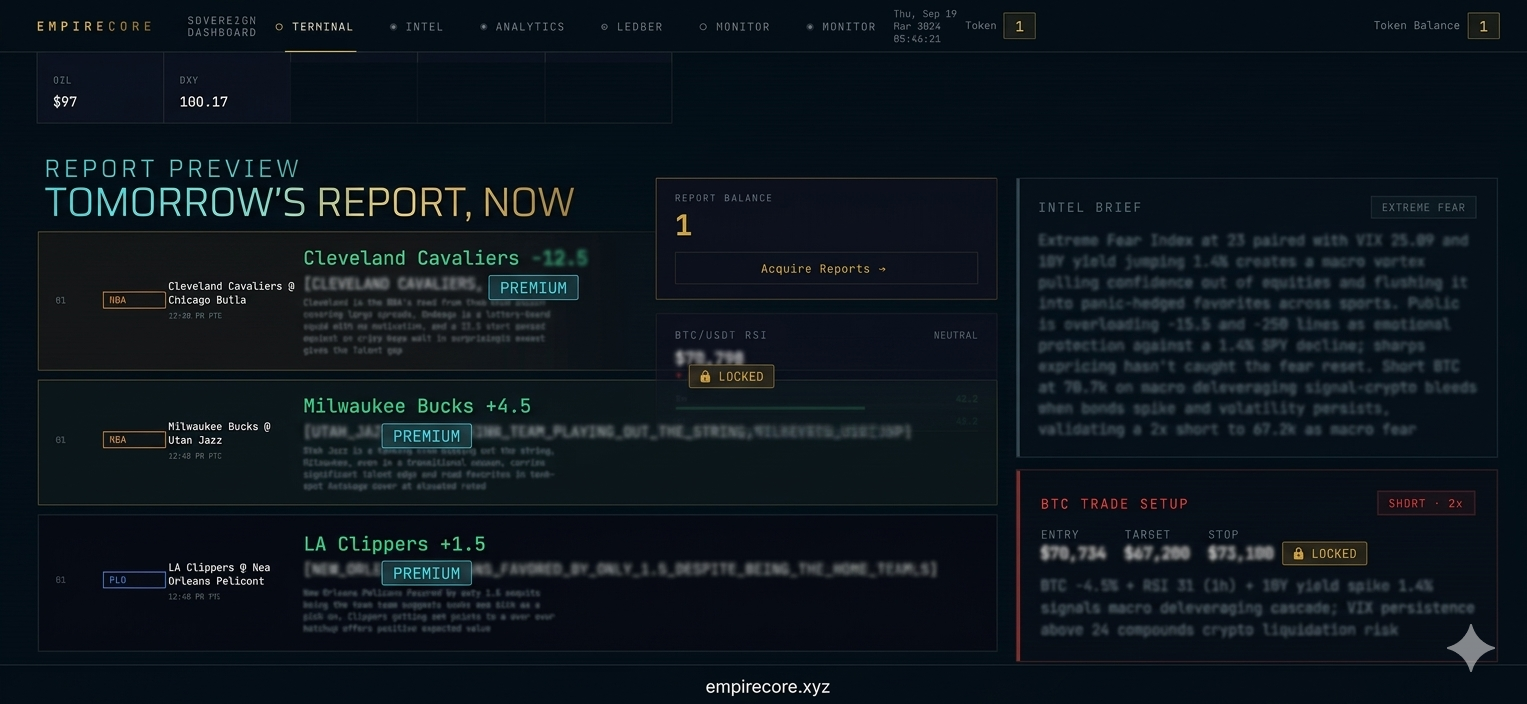Click the EMPIRECORE logo

[x=94, y=26]
